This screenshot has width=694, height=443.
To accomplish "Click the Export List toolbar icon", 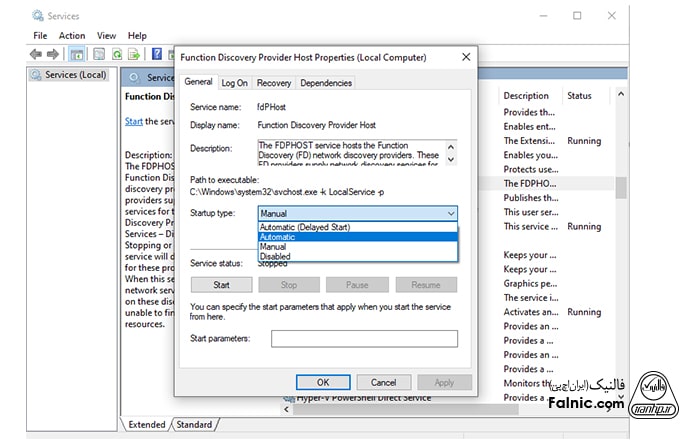I will (135, 54).
